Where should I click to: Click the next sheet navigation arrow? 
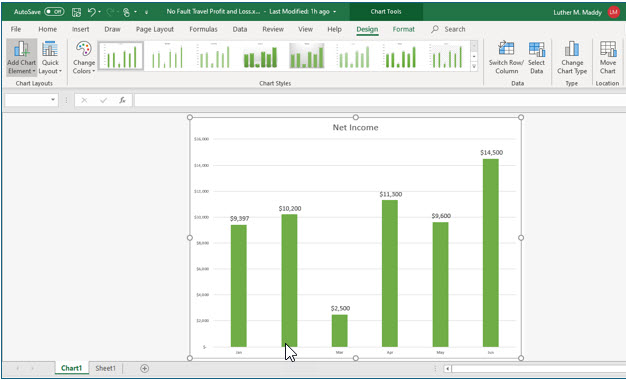click(x=33, y=368)
